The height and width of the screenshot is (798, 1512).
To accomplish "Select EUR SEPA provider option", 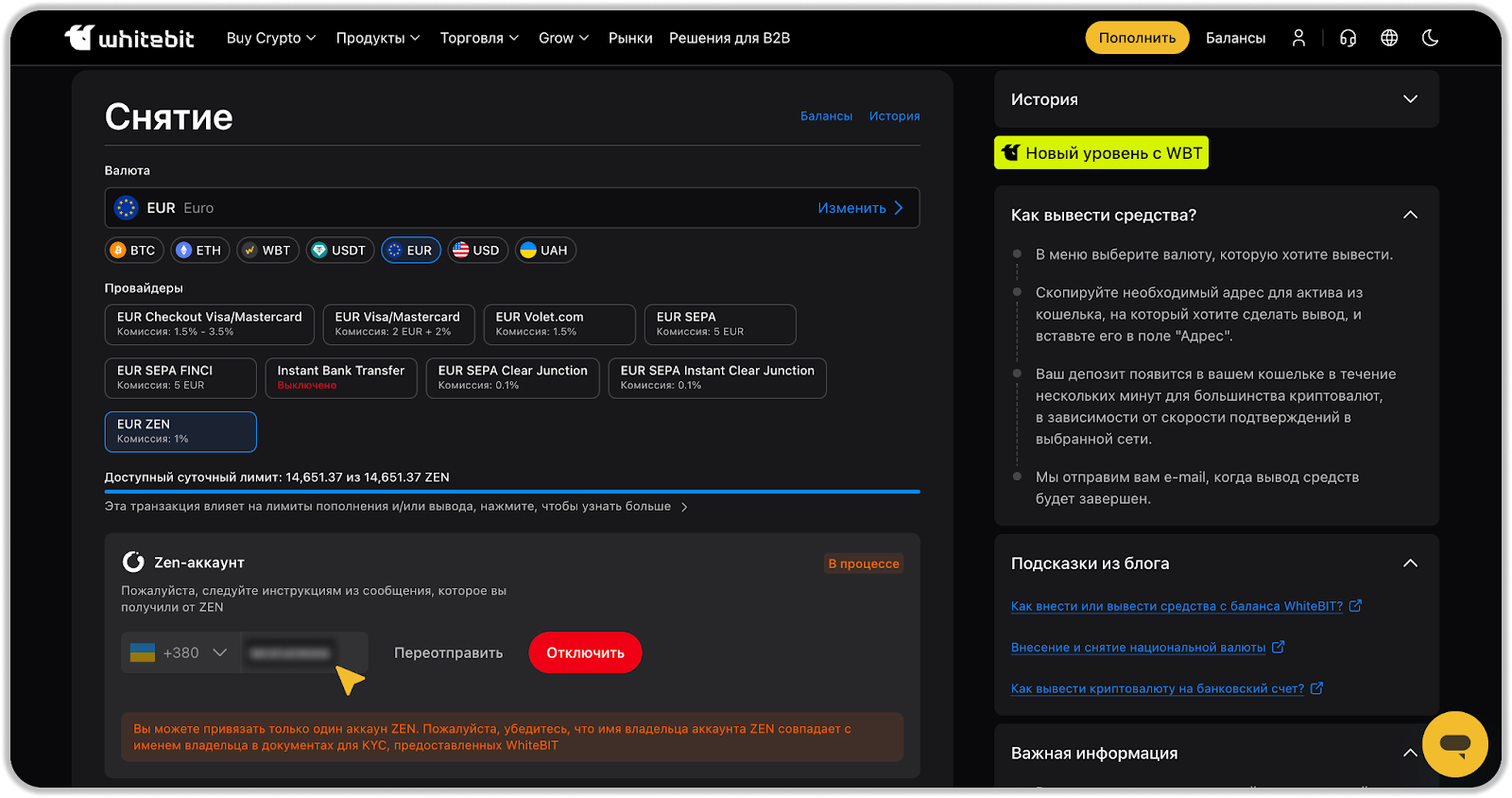I will click(x=719, y=324).
